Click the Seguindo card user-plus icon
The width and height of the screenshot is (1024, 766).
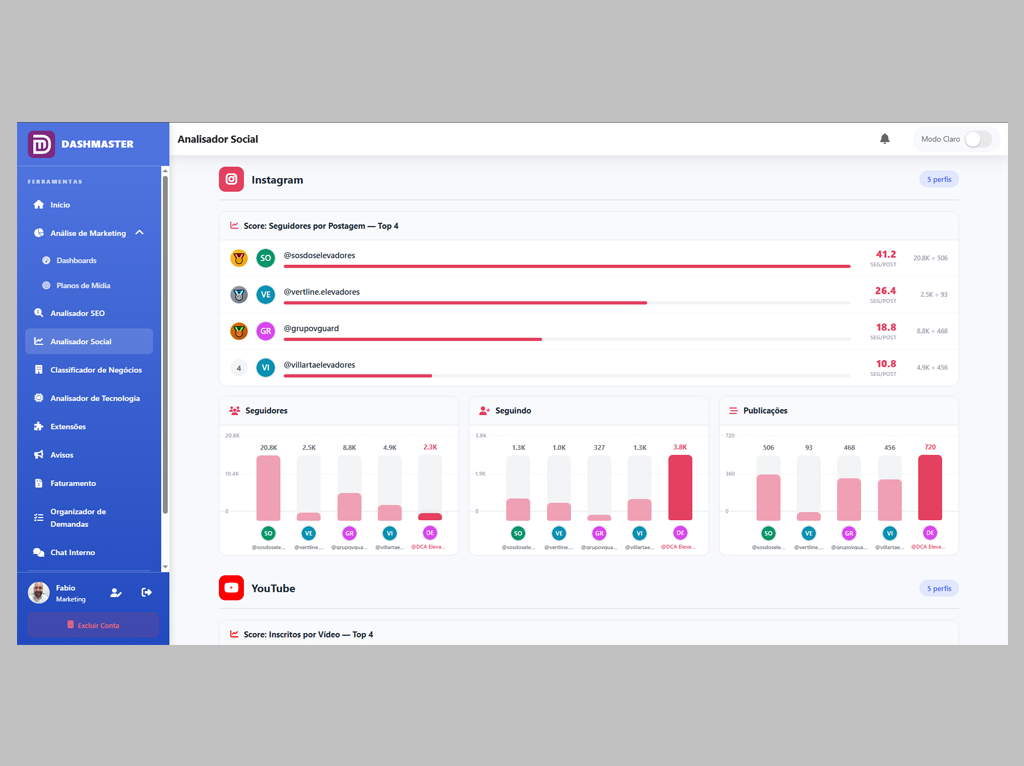click(484, 411)
